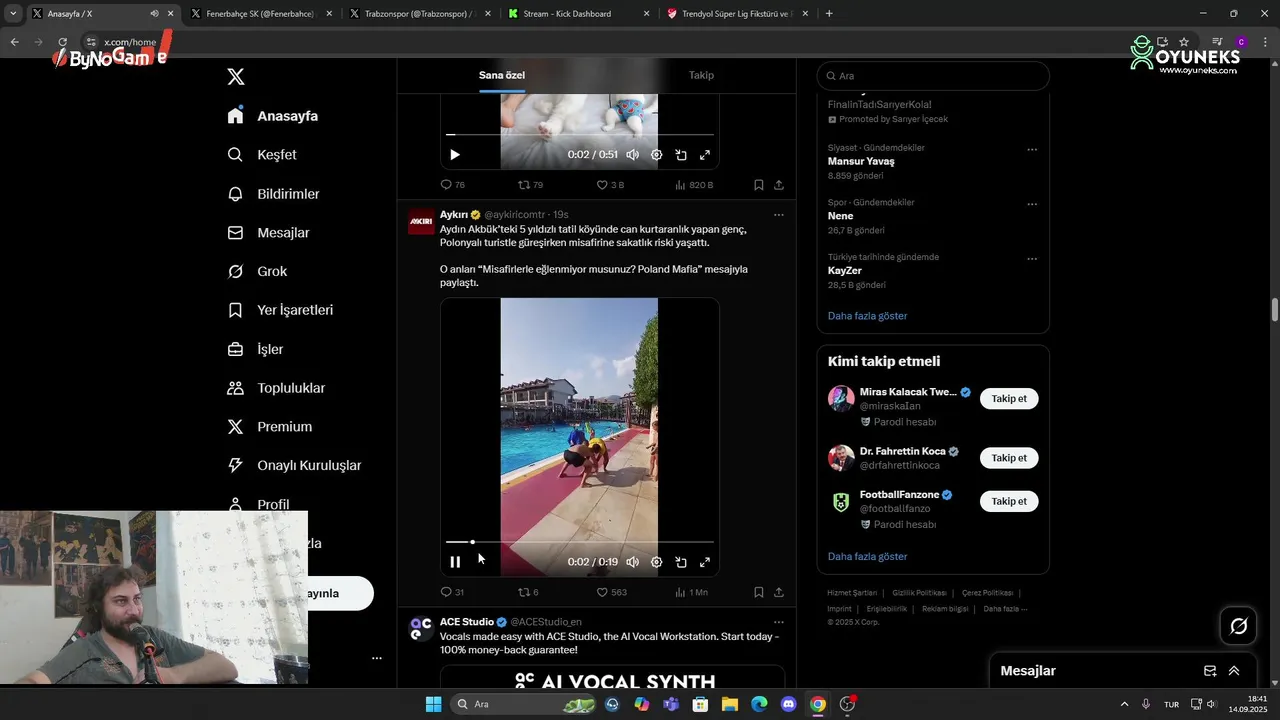Screen dimensions: 1280x720
Task: Bookmark the Aykırı post
Action: [x=758, y=592]
